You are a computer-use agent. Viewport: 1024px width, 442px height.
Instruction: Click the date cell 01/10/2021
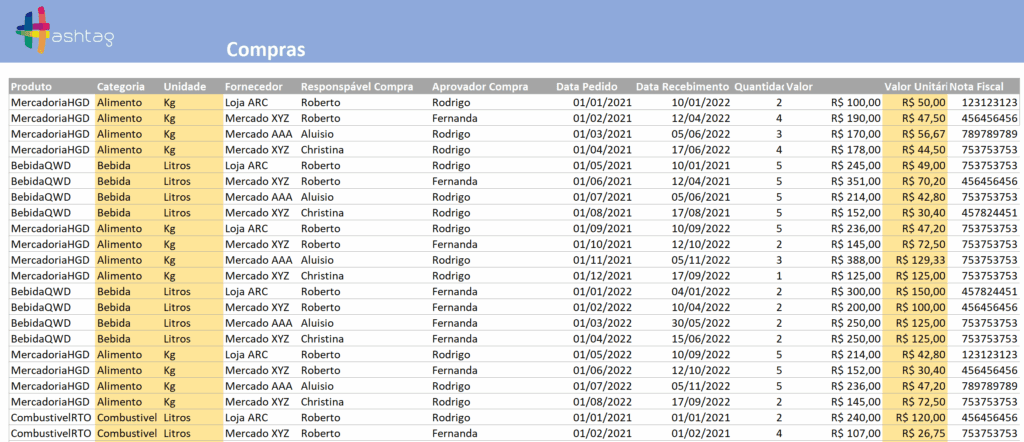coord(602,244)
